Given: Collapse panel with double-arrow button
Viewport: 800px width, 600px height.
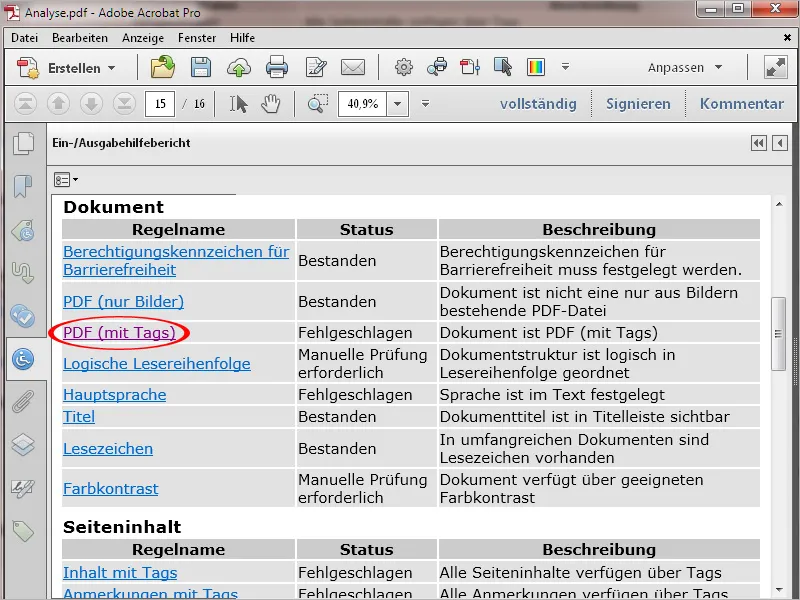Looking at the screenshot, I should 759,143.
